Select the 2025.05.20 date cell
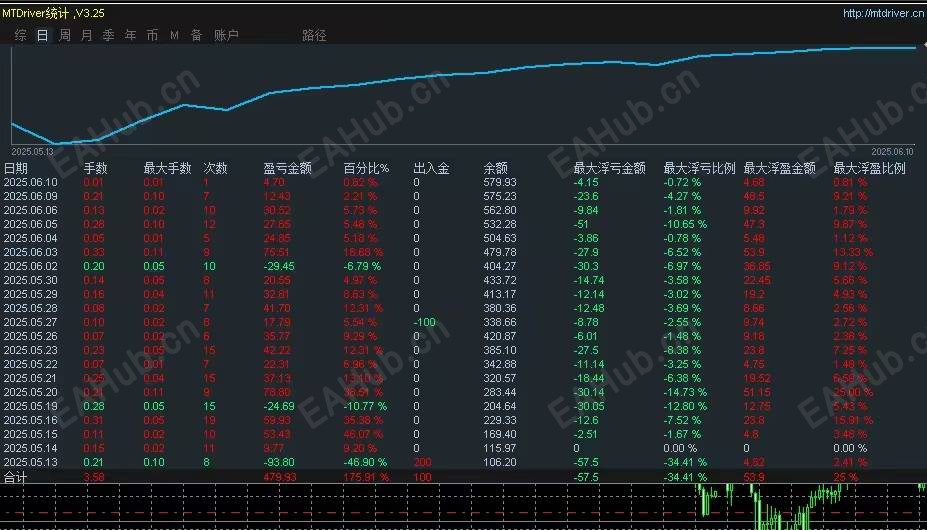The height and width of the screenshot is (530, 927). tap(31, 392)
